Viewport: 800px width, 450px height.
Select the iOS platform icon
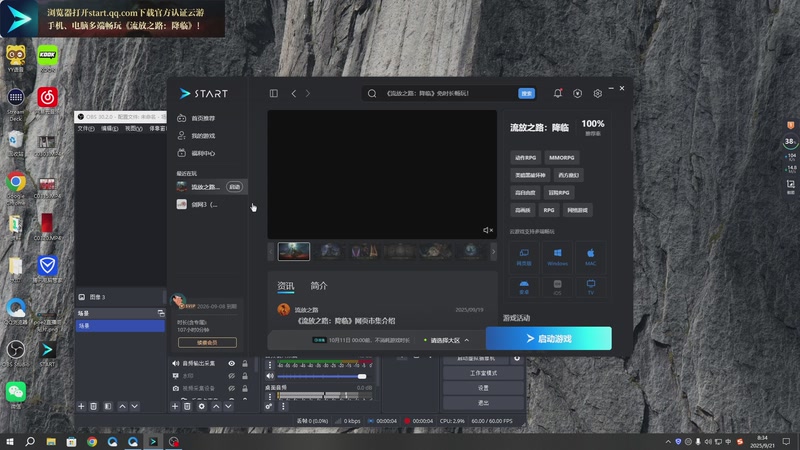557,287
